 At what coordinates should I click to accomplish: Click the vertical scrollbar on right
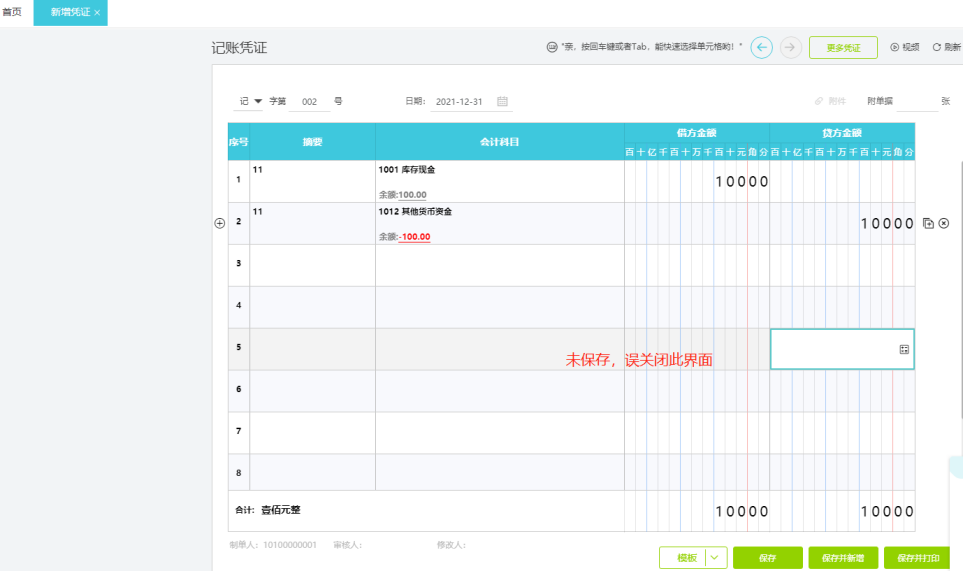[x=962, y=289]
